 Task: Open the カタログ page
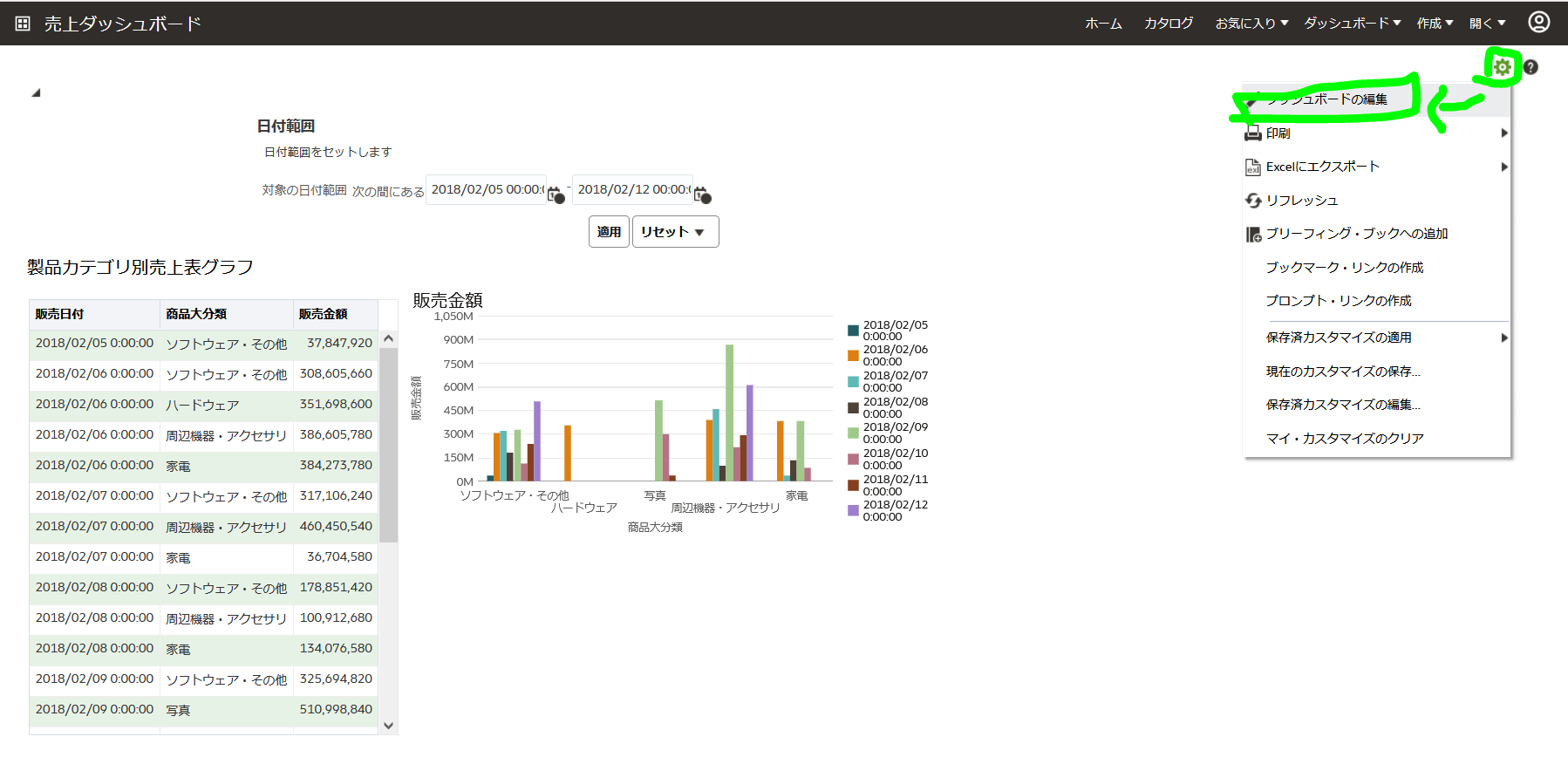1169,24
